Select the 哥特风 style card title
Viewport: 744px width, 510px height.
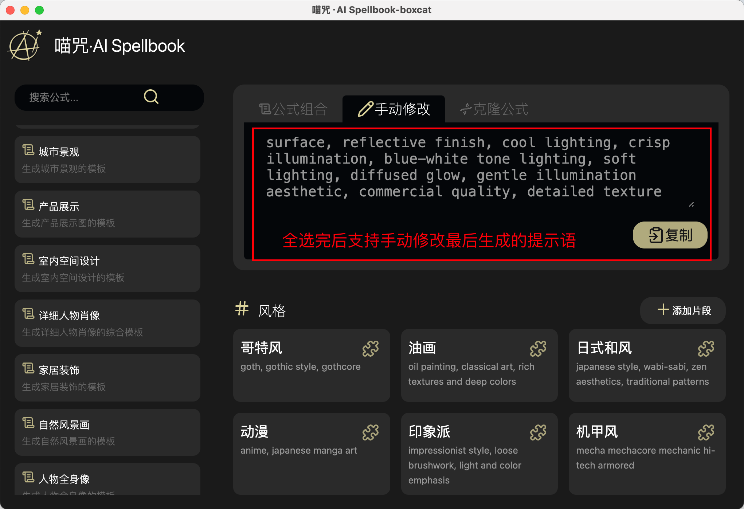(261, 348)
